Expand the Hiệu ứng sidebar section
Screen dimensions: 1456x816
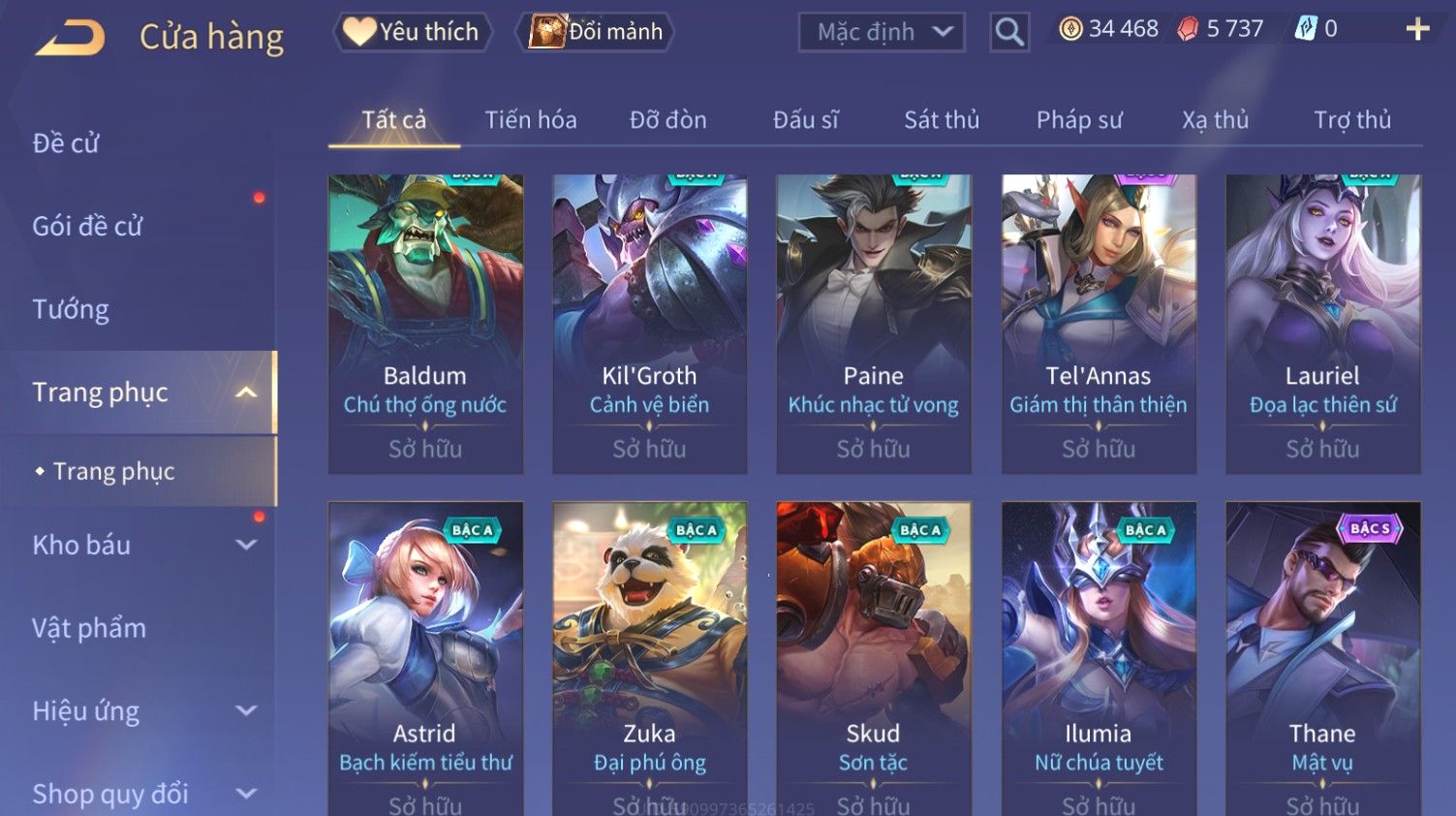coord(246,710)
